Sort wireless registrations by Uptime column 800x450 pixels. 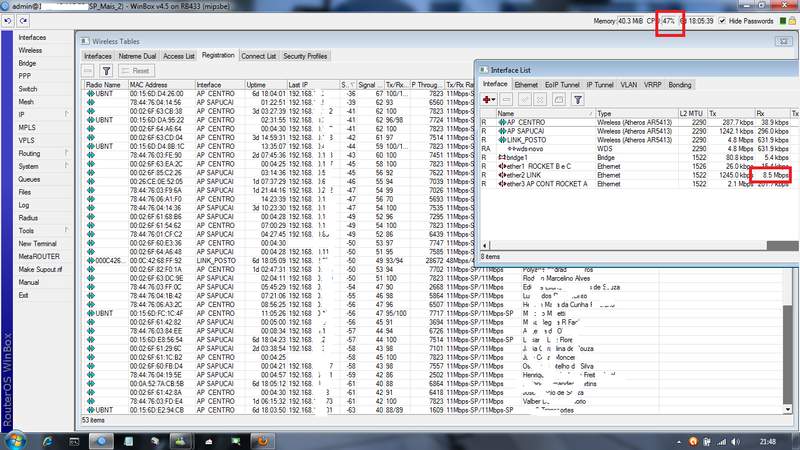(265, 85)
